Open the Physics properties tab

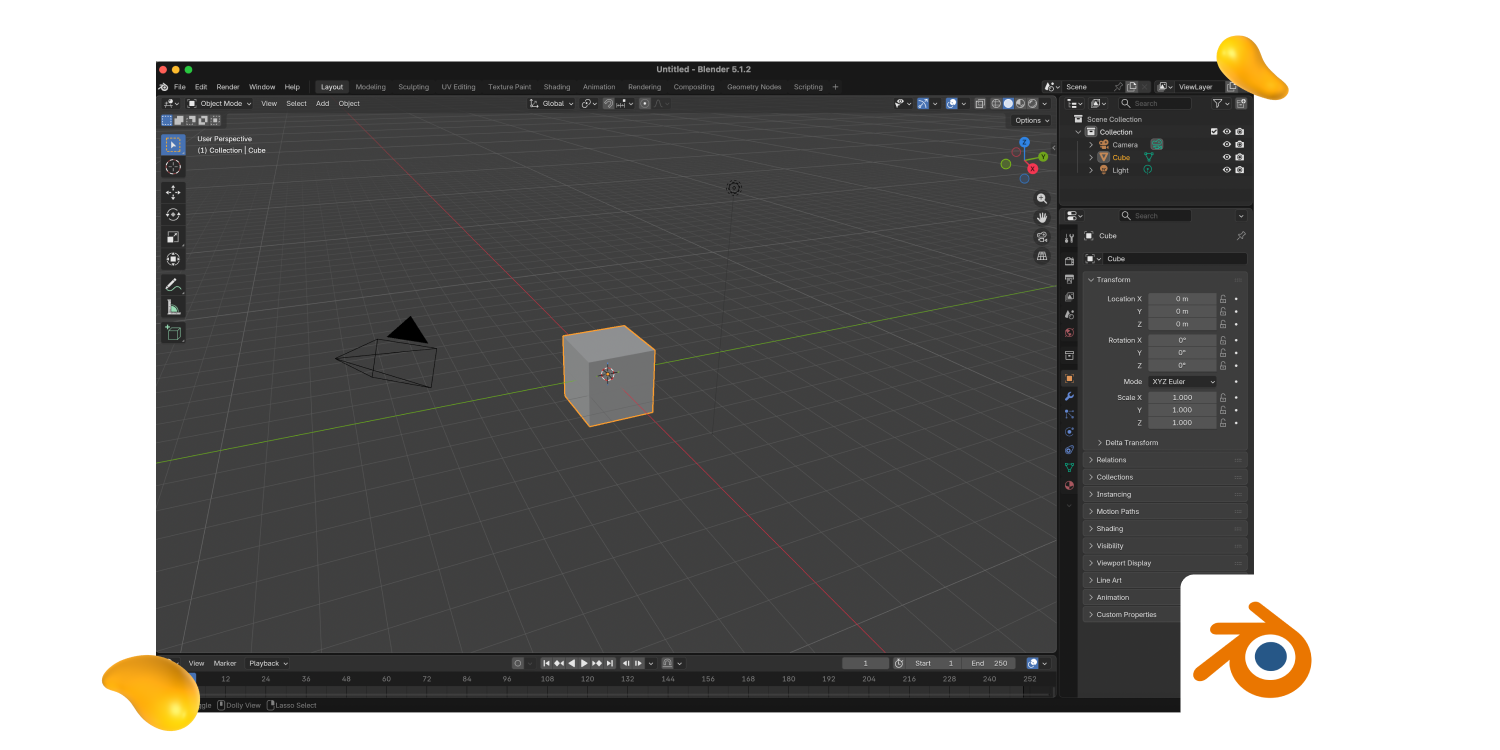1069,432
